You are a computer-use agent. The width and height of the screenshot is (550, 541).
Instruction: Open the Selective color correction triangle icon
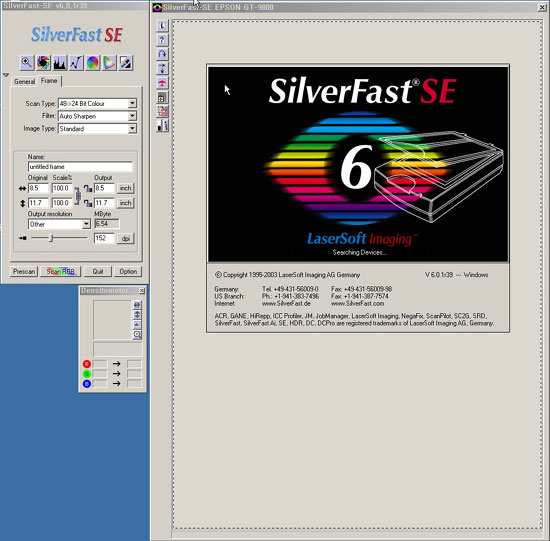pos(109,63)
